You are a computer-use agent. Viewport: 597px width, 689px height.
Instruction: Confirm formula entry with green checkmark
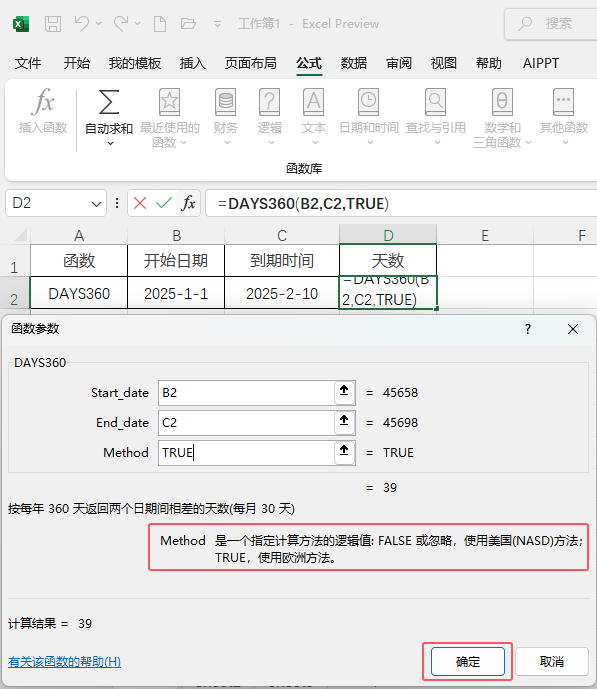pyautogui.click(x=164, y=203)
